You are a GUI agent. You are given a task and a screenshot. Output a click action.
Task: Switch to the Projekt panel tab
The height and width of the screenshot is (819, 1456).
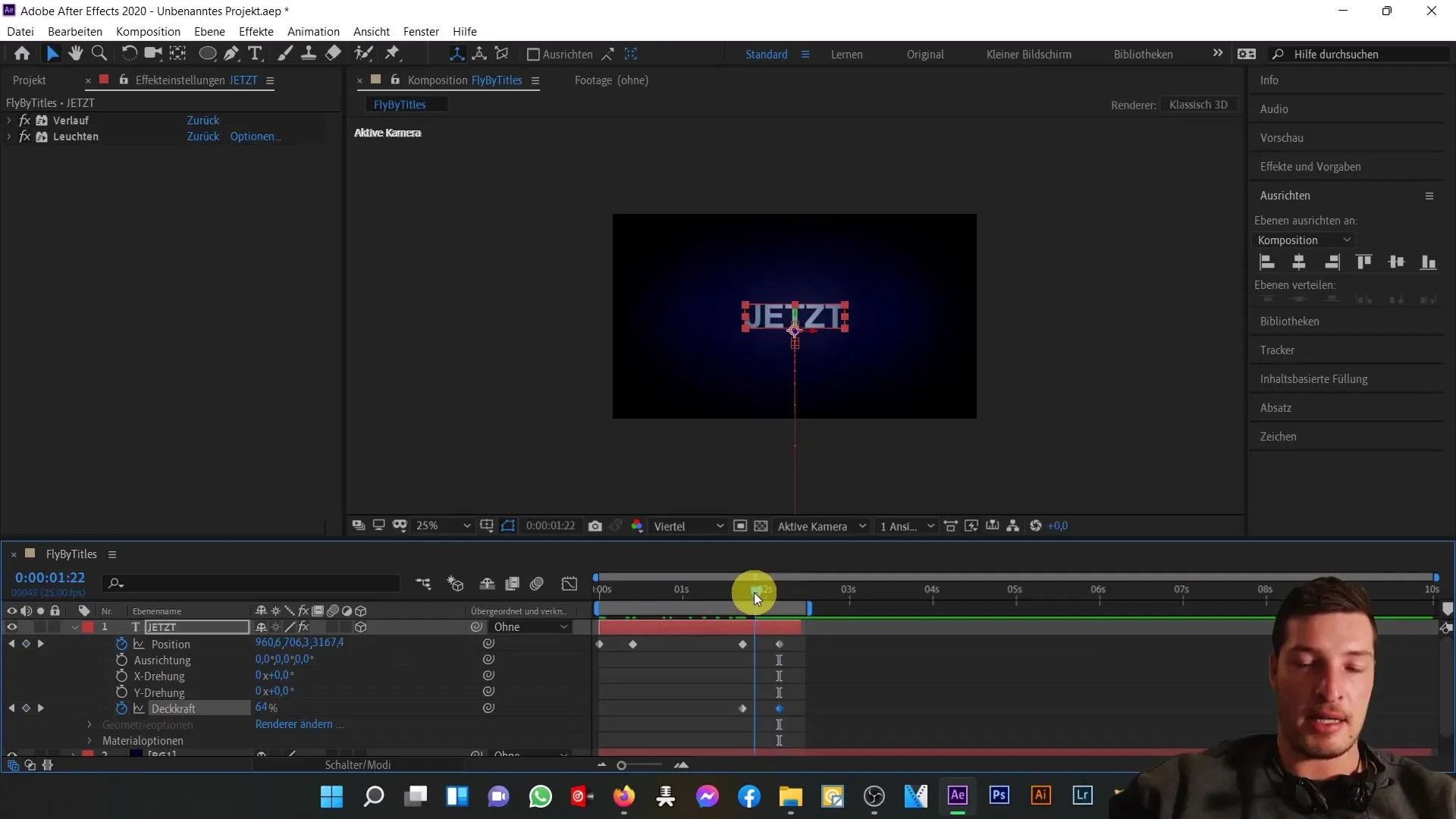pyautogui.click(x=30, y=80)
